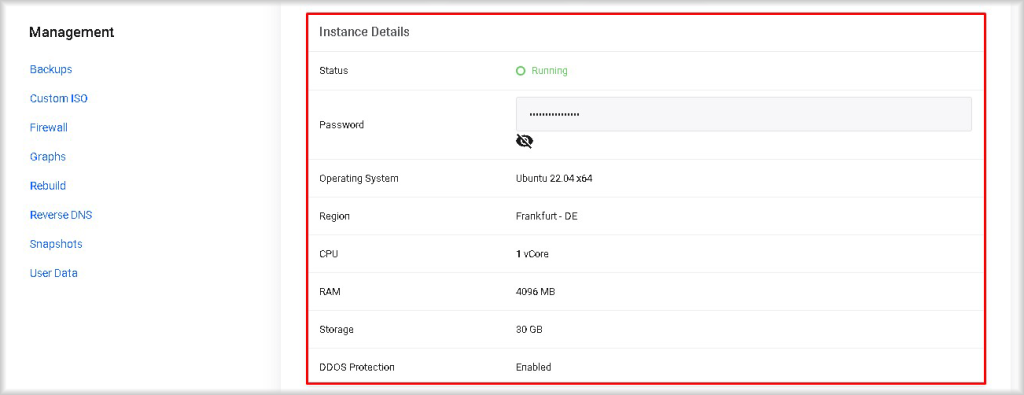Click the 1 vCore CPU value
This screenshot has height=395, width=1024.
click(x=532, y=254)
